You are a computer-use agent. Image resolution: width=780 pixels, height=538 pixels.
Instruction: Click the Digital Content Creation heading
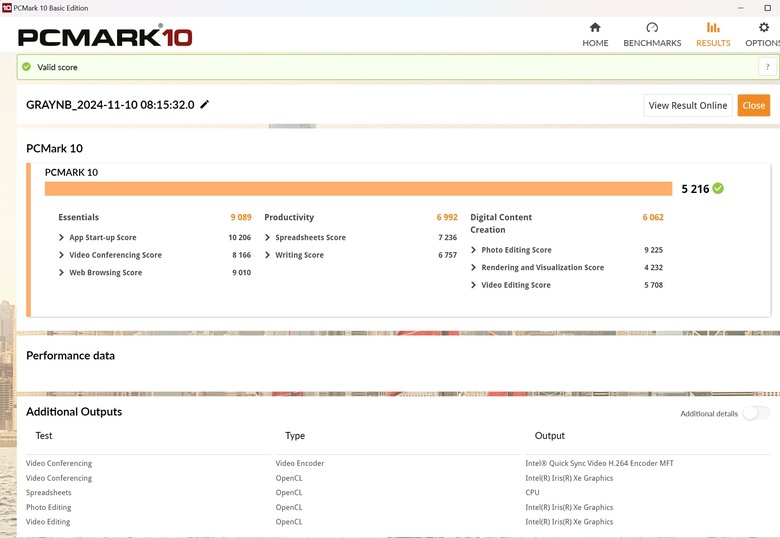point(501,223)
